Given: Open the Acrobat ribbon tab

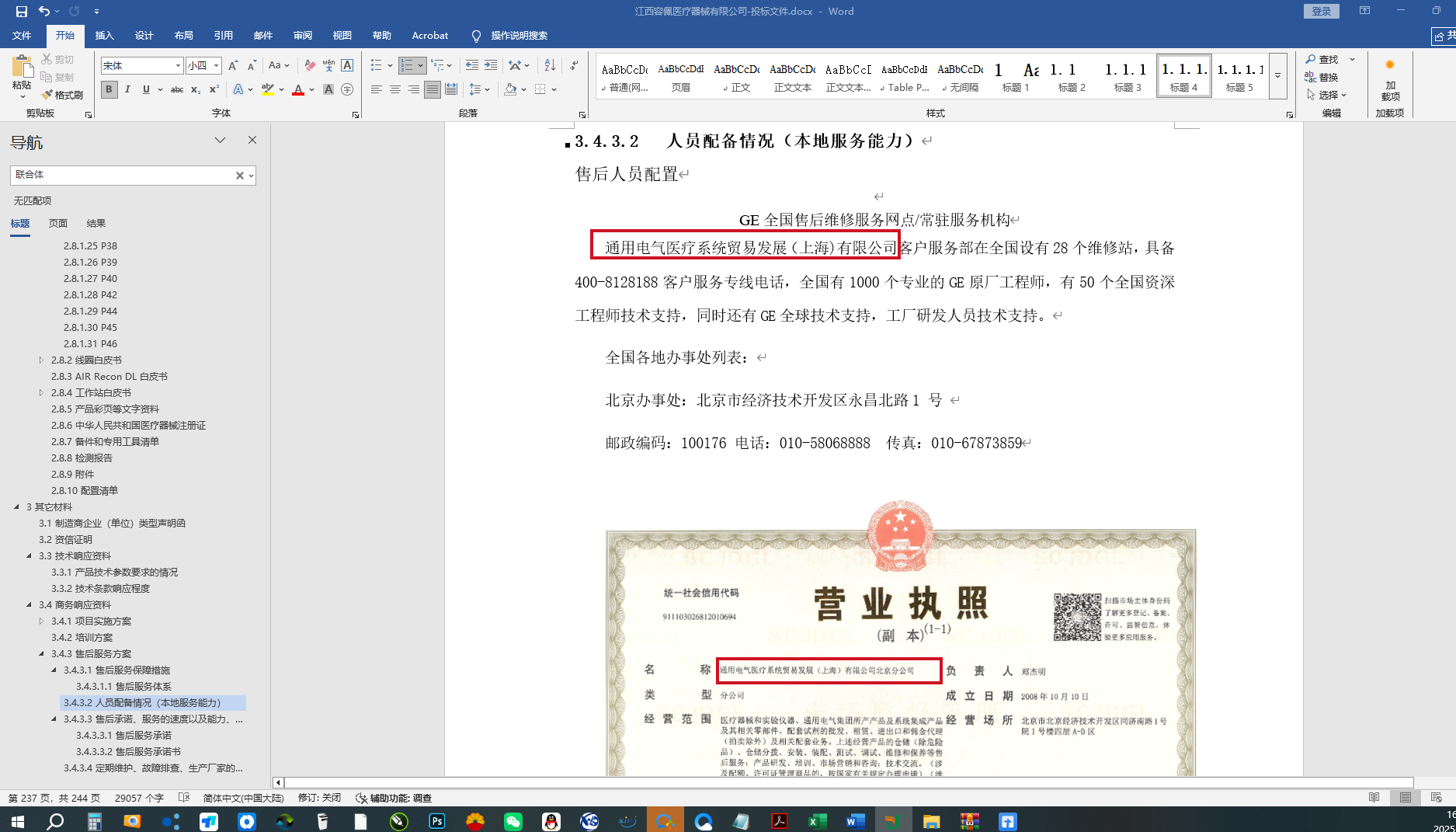Looking at the screenshot, I should coord(430,36).
